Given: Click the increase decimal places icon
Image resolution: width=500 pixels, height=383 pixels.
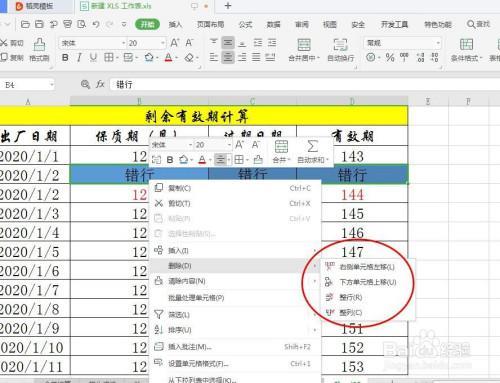Looking at the screenshot, I should click(421, 57).
